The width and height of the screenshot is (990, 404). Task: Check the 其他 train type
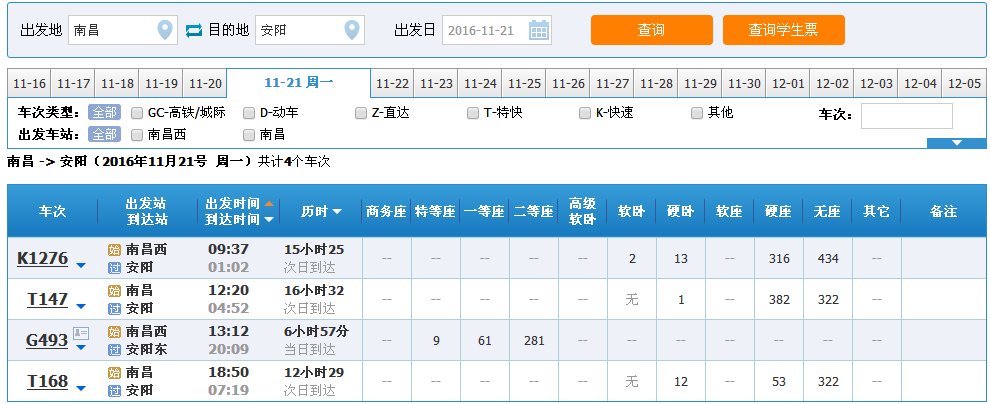coord(696,113)
